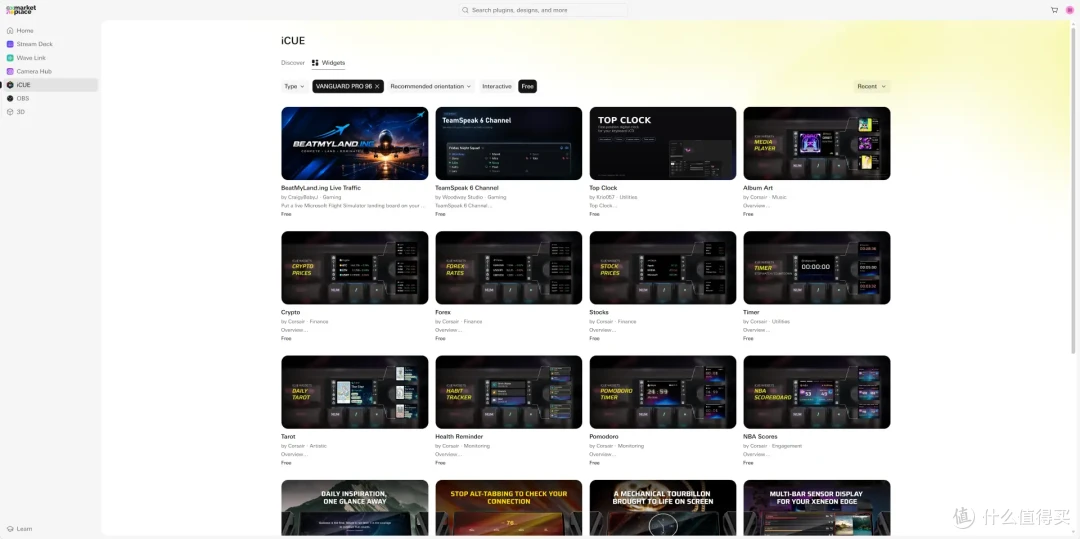Select Stream Deck label in sidebar
Image resolution: width=1080 pixels, height=539 pixels.
34,44
